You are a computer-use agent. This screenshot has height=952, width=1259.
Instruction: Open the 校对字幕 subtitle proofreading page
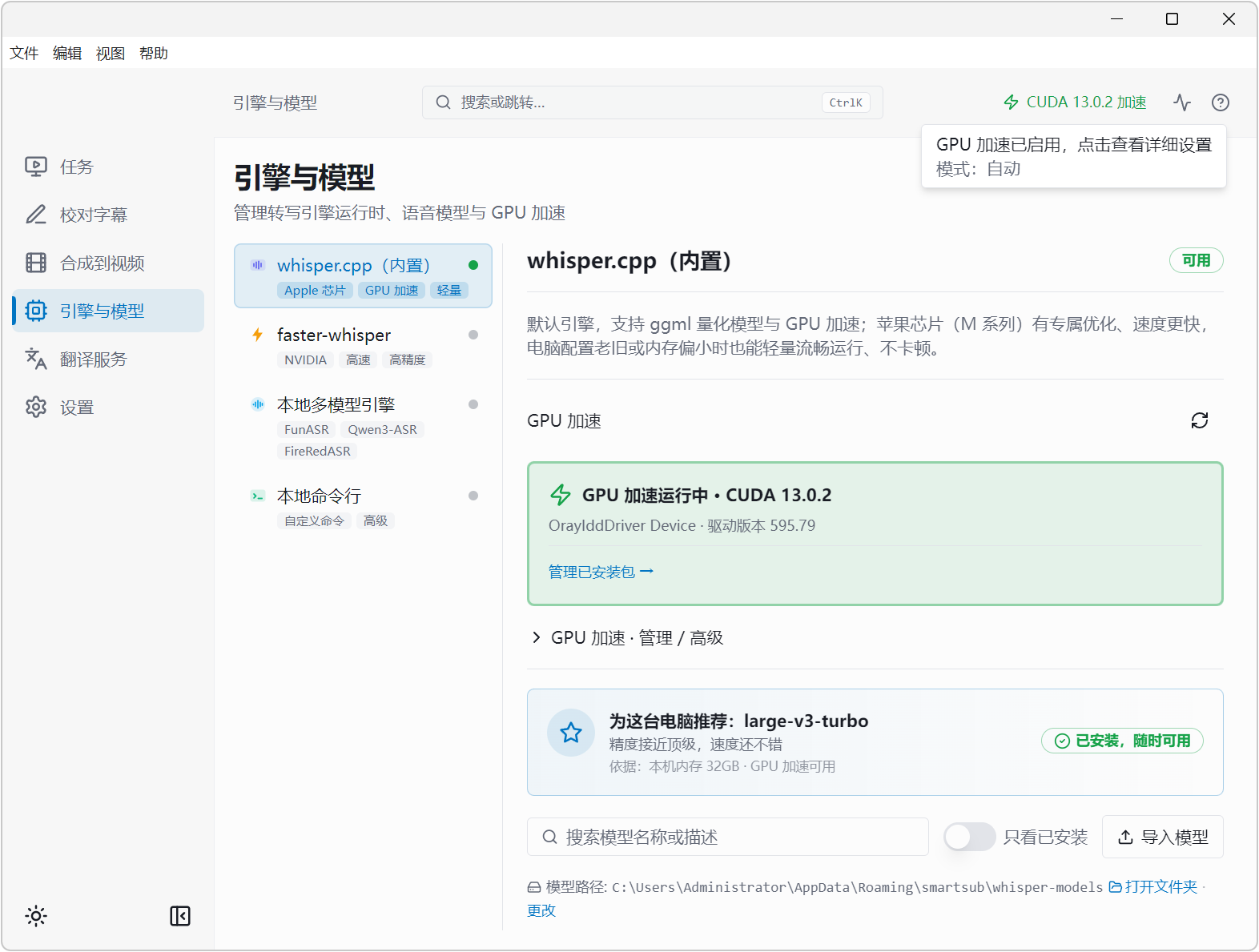(108, 215)
